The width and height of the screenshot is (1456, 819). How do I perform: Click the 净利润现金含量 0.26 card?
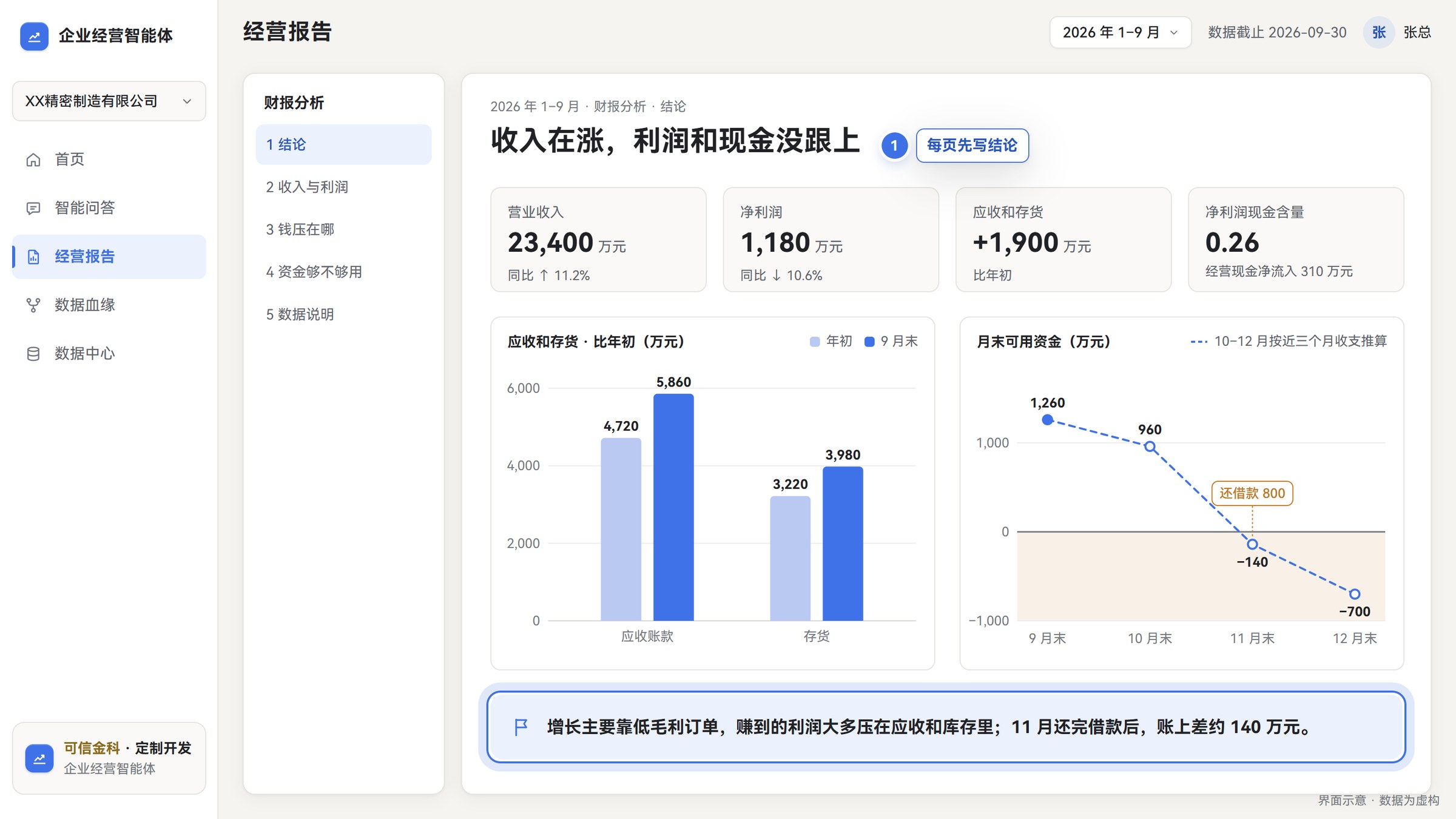click(x=1296, y=240)
